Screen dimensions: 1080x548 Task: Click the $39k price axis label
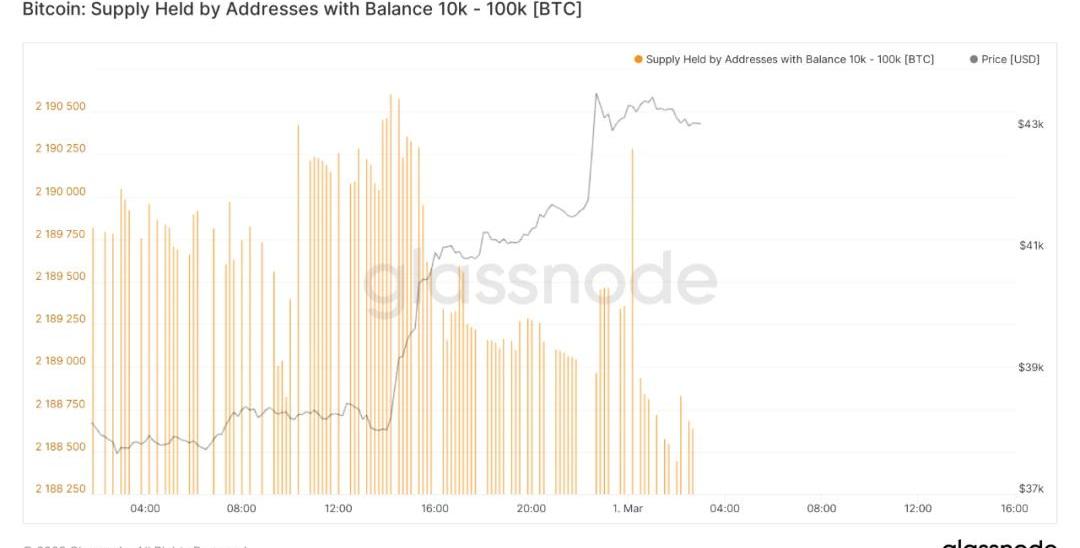pos(1031,368)
